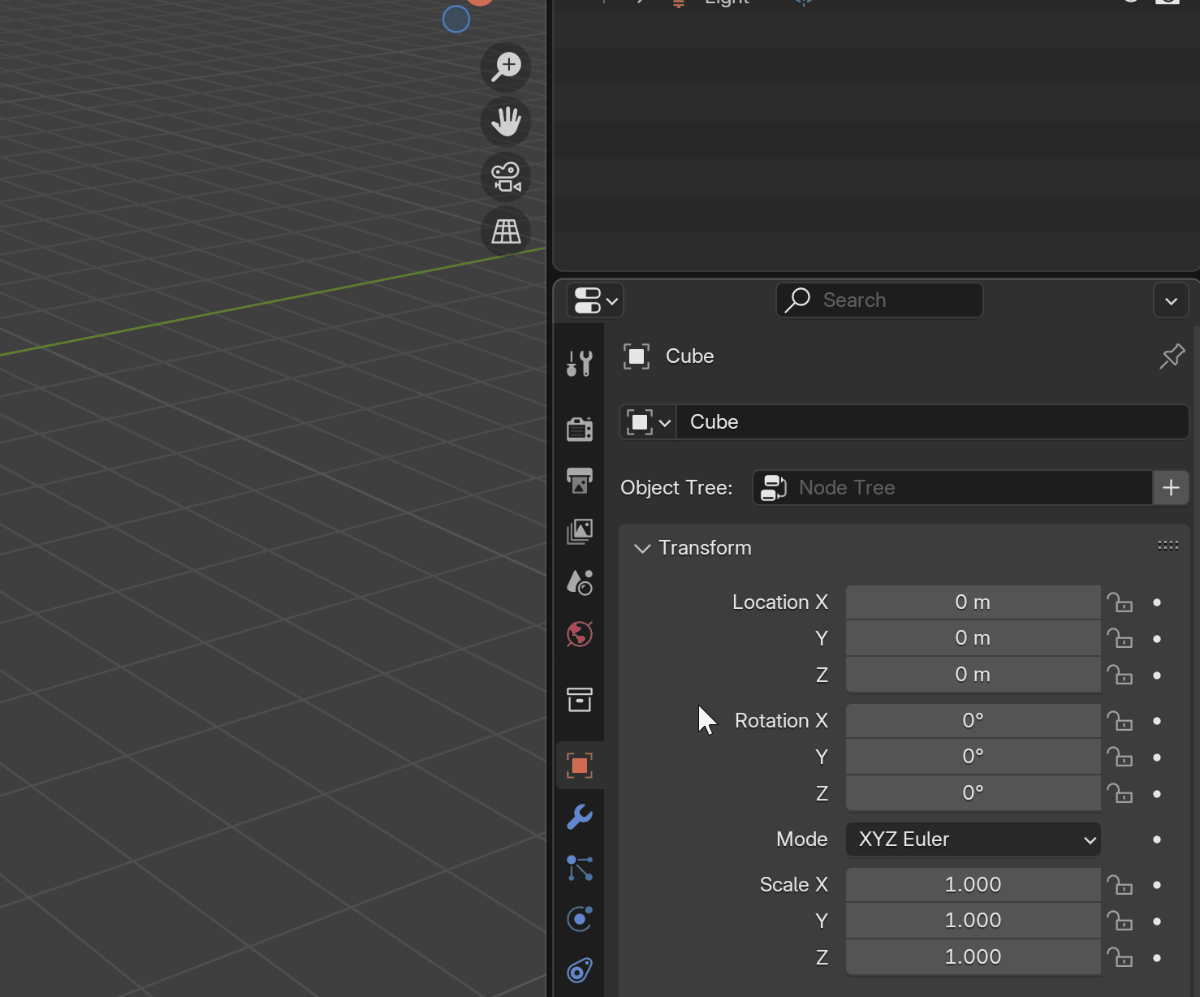Click the Rotation X value field
This screenshot has height=997, width=1200.
point(973,720)
